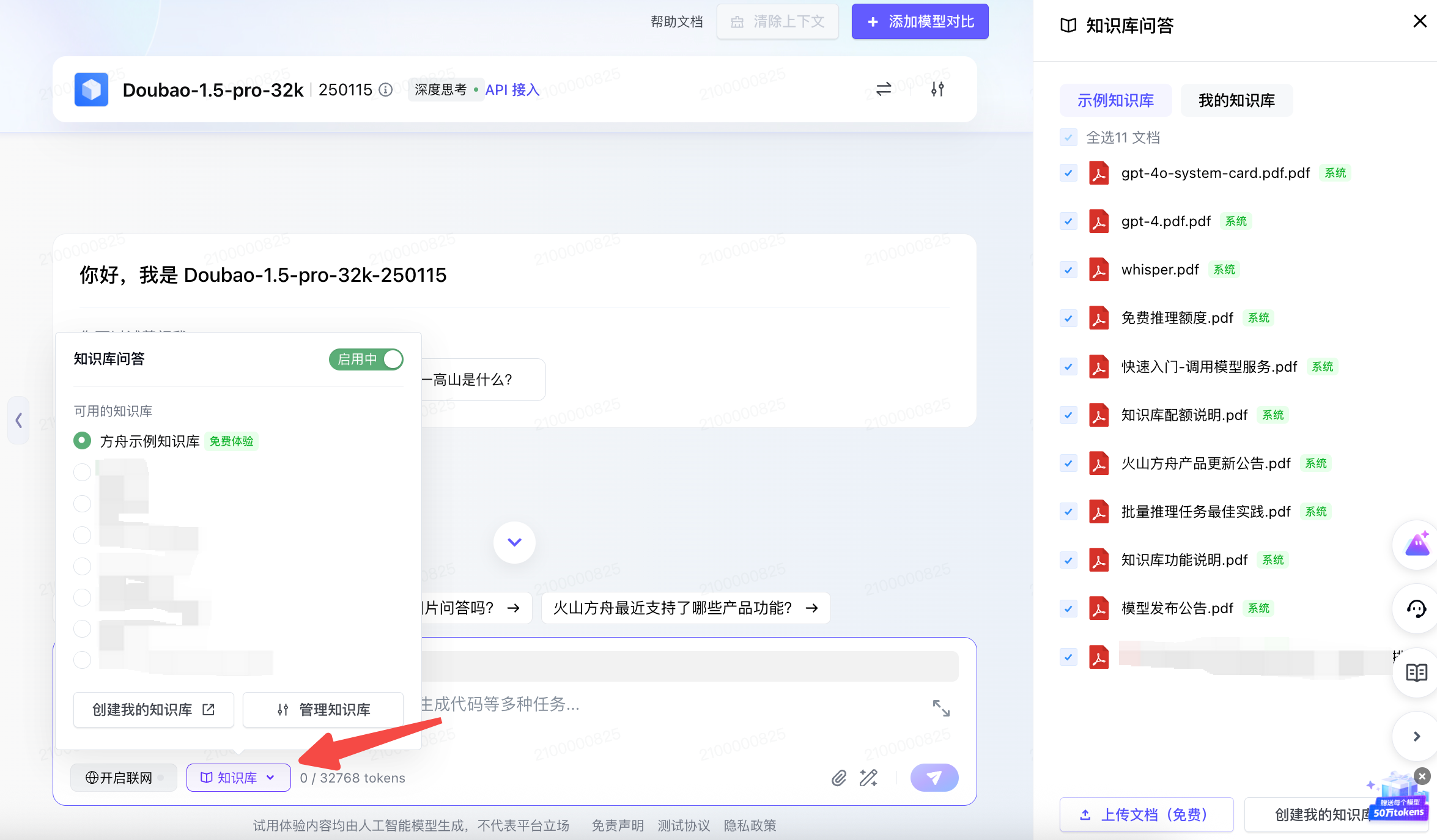Uncheck the 批量推理任务最佳实践.pdf checkbox

tap(1068, 512)
